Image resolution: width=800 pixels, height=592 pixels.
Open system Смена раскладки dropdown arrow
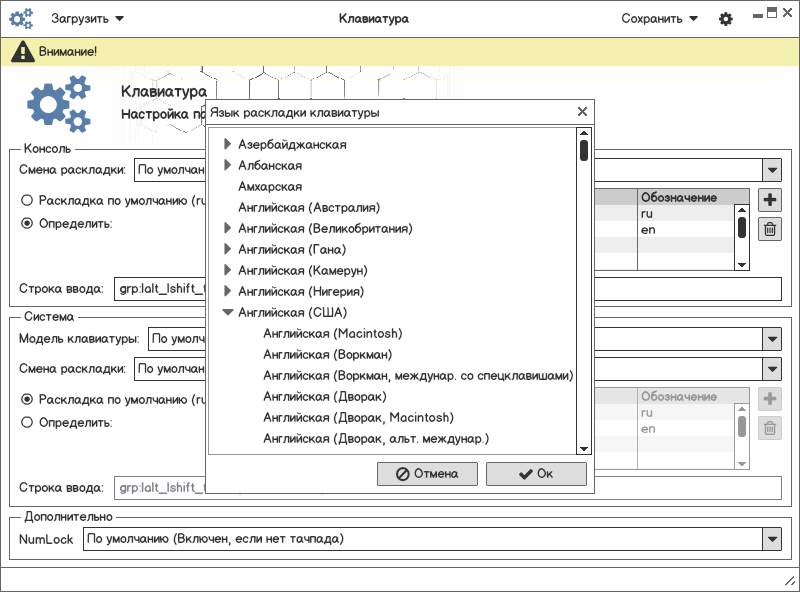click(772, 369)
